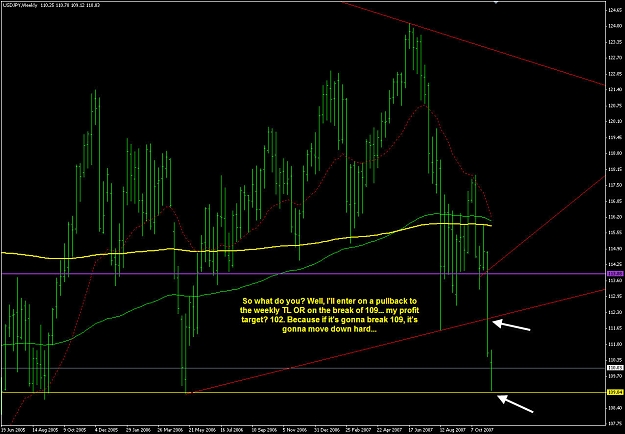Viewport: 625px width, 434px height.
Task: Click the 122.70 price axis label
Action: (x=615, y=58)
